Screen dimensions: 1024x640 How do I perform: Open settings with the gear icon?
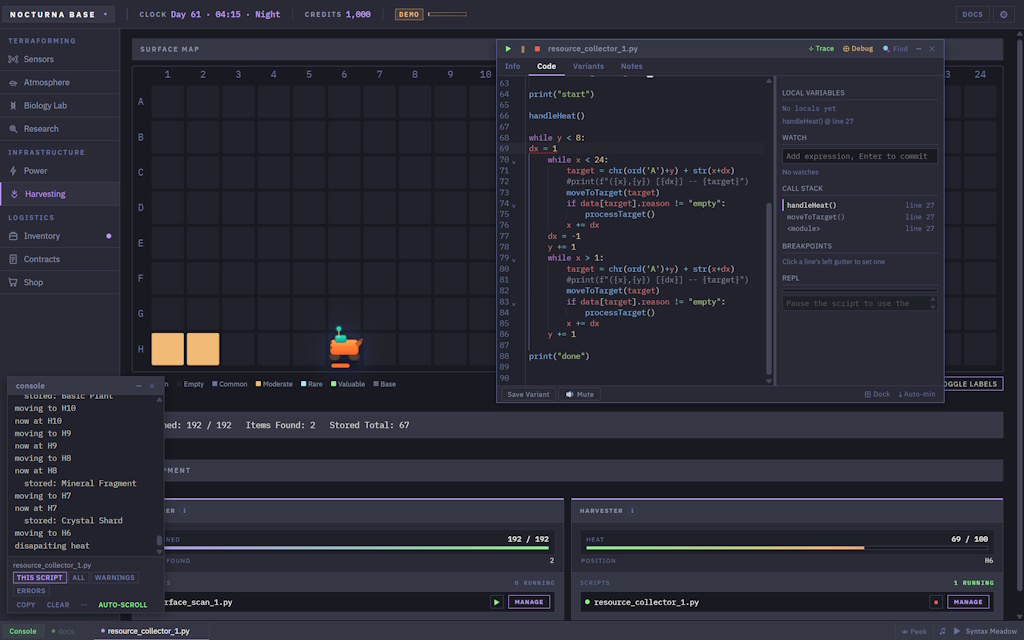click(1004, 14)
